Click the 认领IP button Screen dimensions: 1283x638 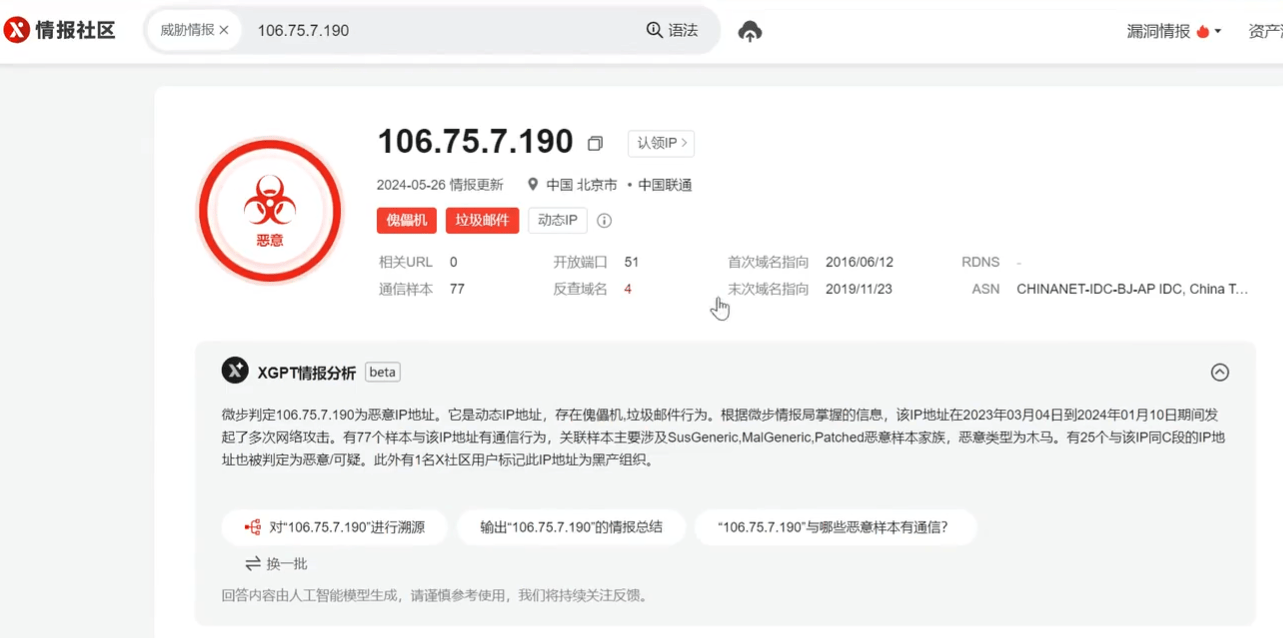coord(661,143)
